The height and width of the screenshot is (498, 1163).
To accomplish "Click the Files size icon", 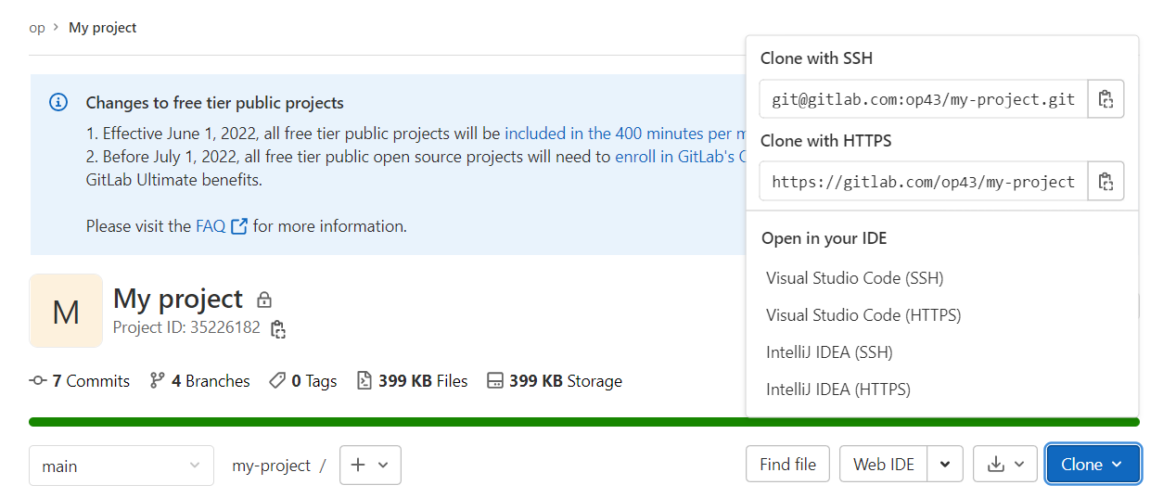I will point(364,381).
